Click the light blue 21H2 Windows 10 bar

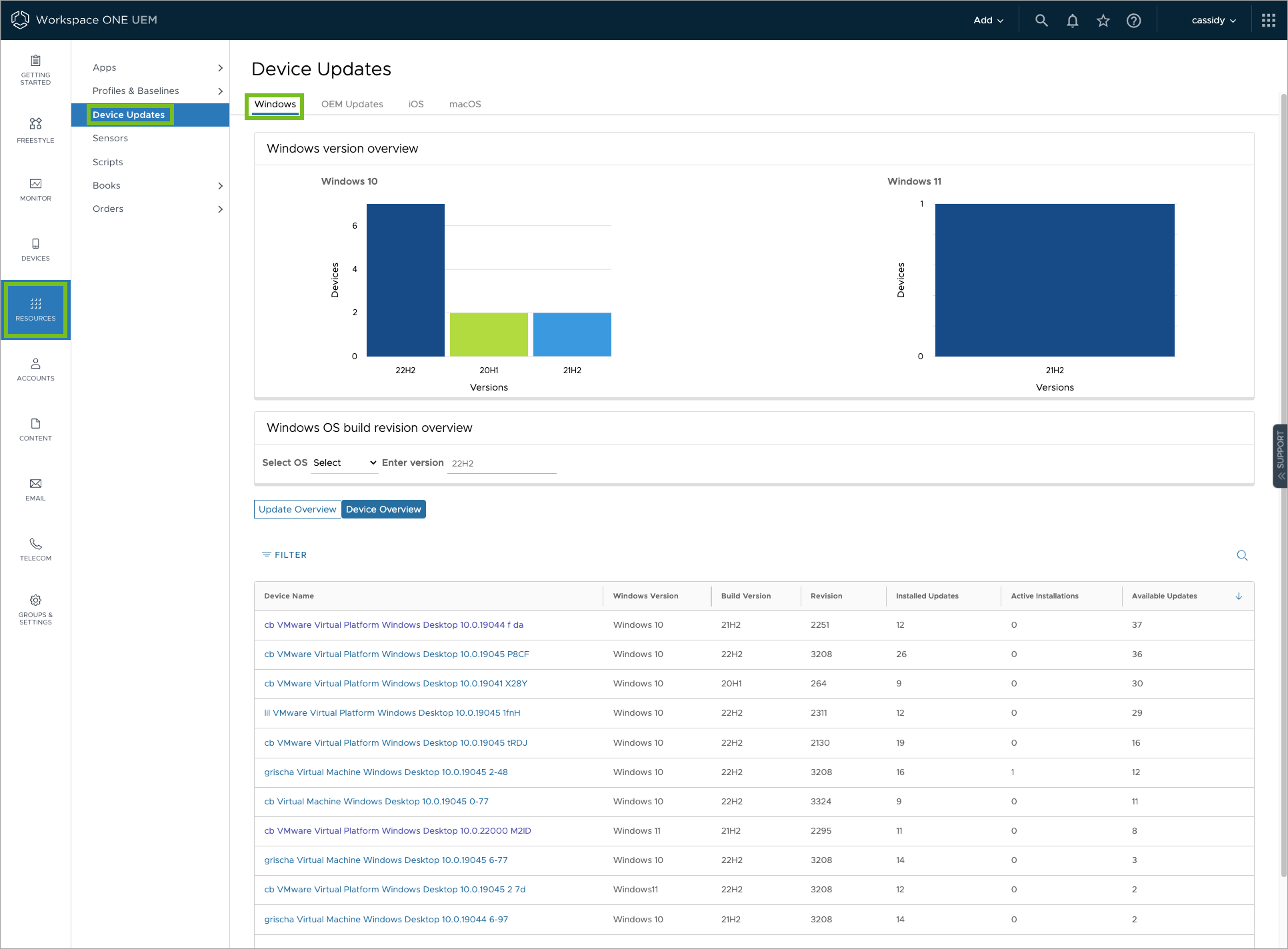572,335
